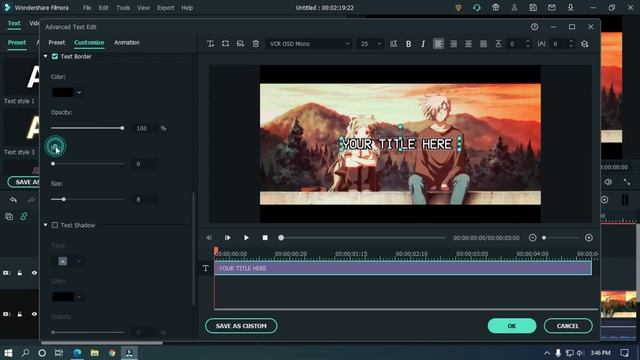
Task: Click the justify text alignment icon
Action: click(484, 44)
